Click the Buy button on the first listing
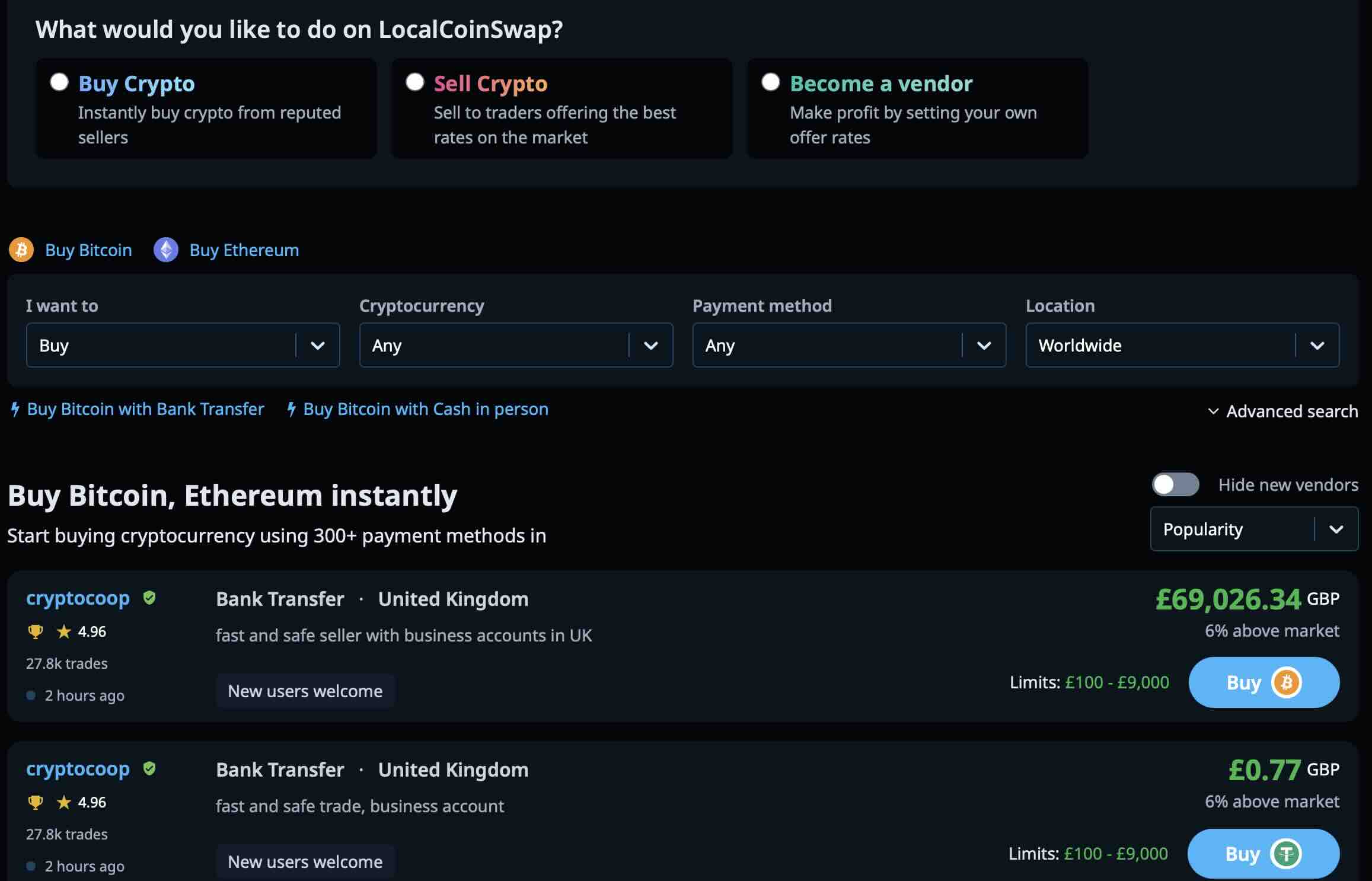 pyautogui.click(x=1263, y=682)
